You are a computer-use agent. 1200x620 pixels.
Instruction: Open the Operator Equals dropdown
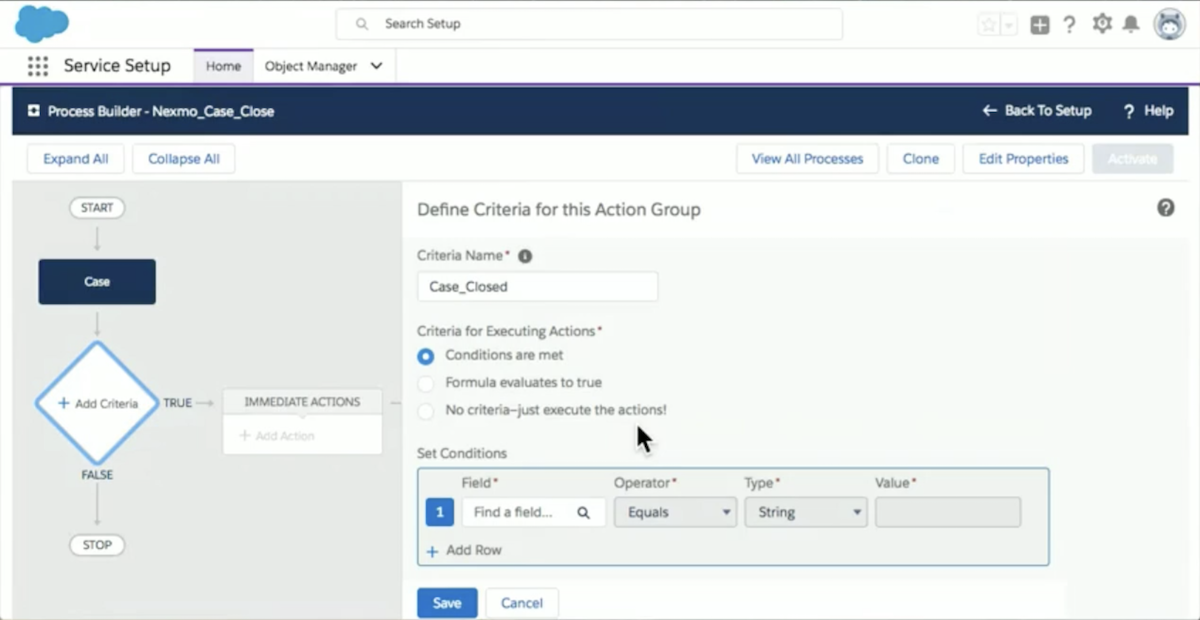coord(675,512)
